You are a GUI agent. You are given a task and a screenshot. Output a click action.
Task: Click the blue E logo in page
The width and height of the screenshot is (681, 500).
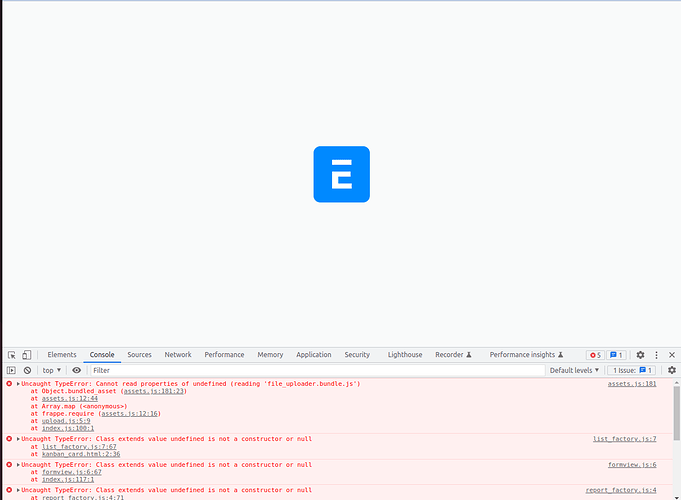pyautogui.click(x=342, y=174)
